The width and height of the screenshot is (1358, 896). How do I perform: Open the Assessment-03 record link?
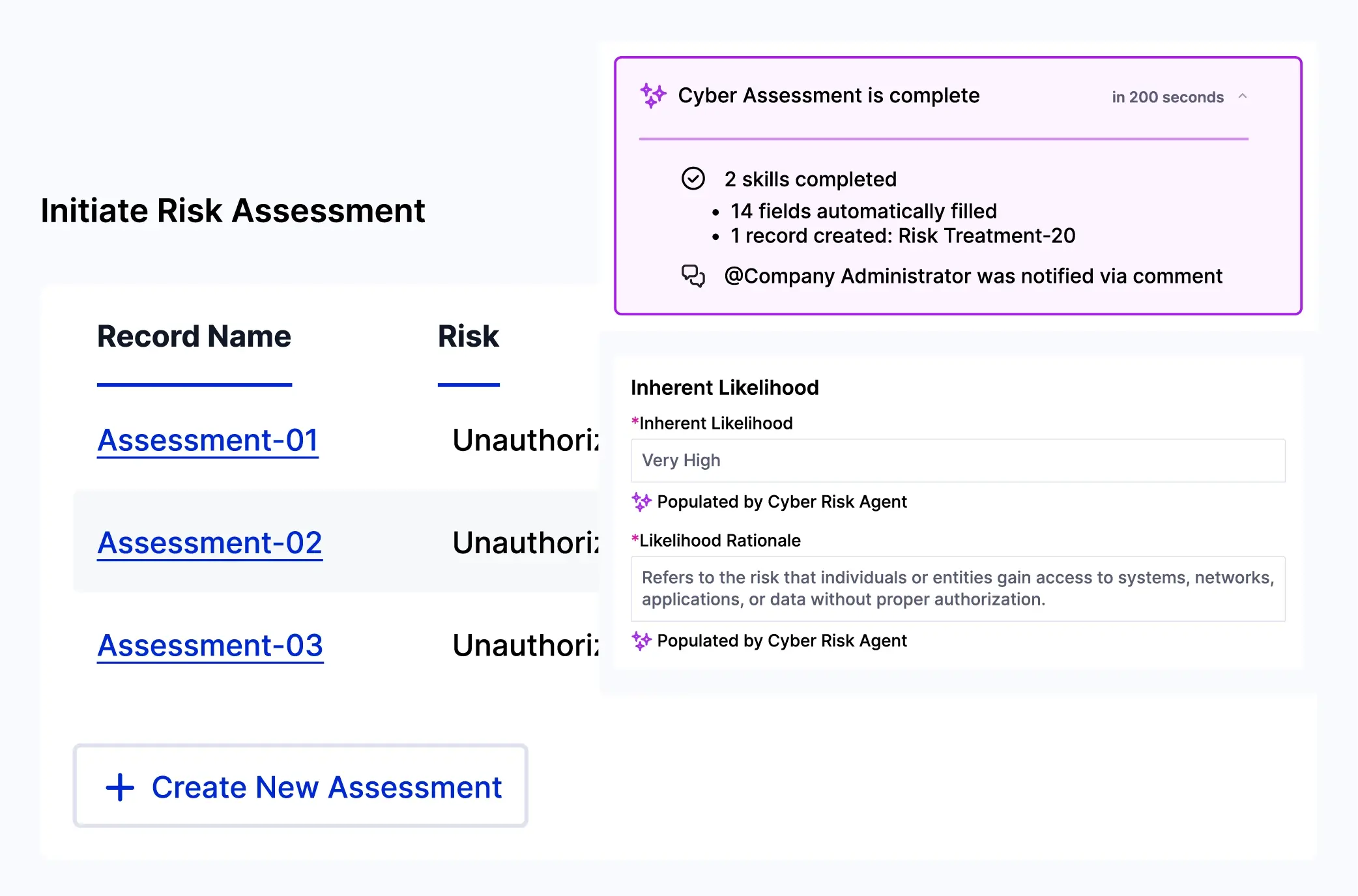point(210,645)
